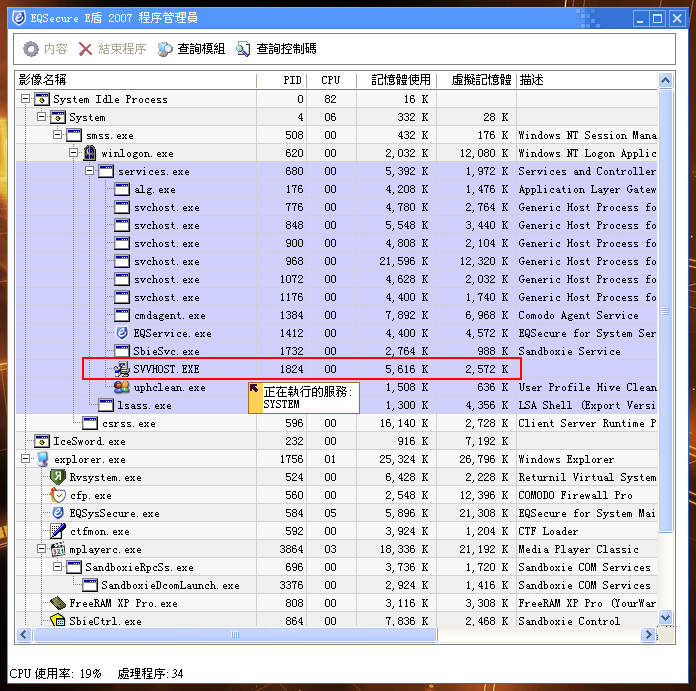This screenshot has height=691, width=696.
Task: Click the vertical scrollbar up arrow
Action: [665, 80]
